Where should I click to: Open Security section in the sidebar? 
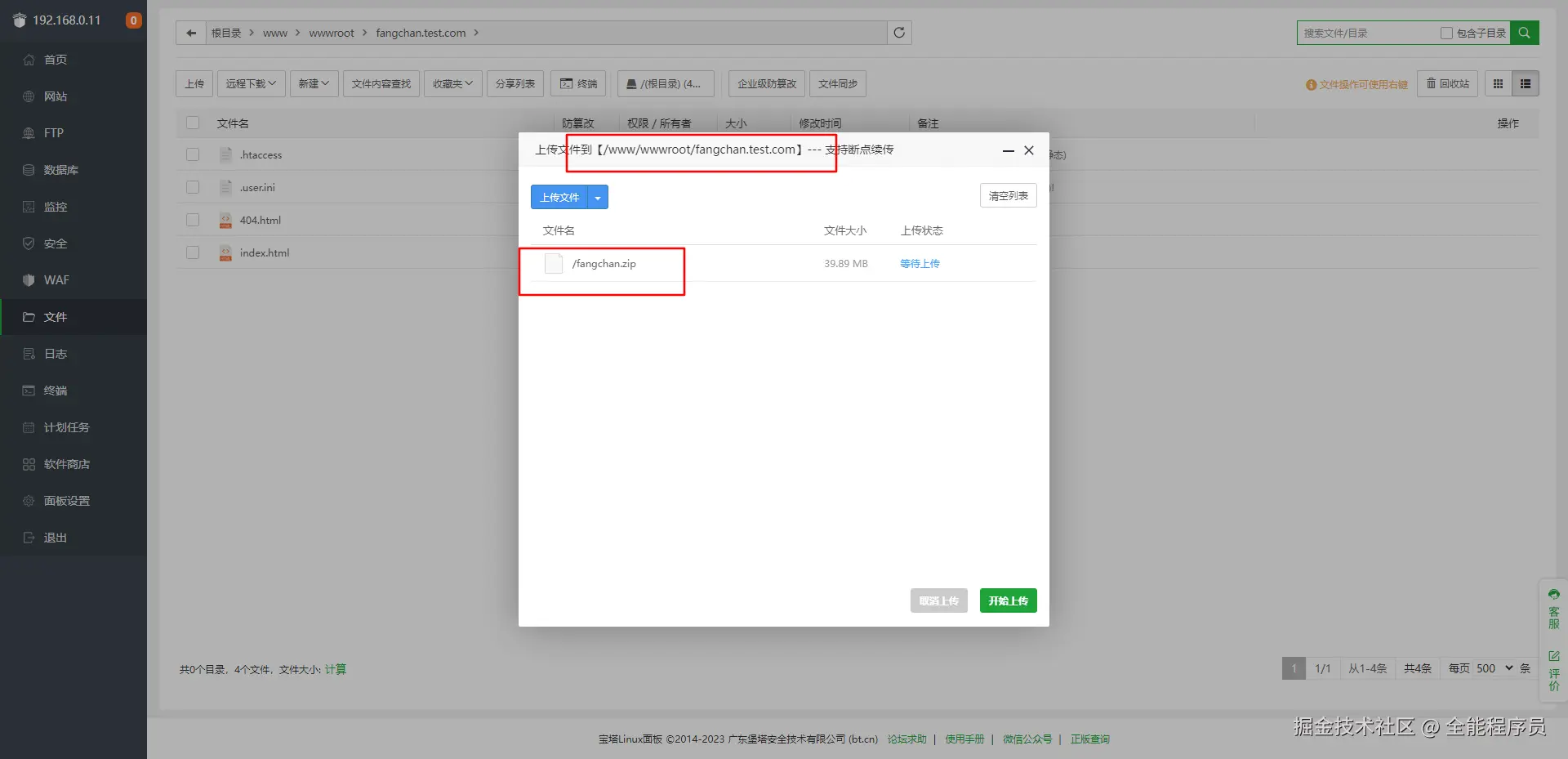tap(73, 243)
